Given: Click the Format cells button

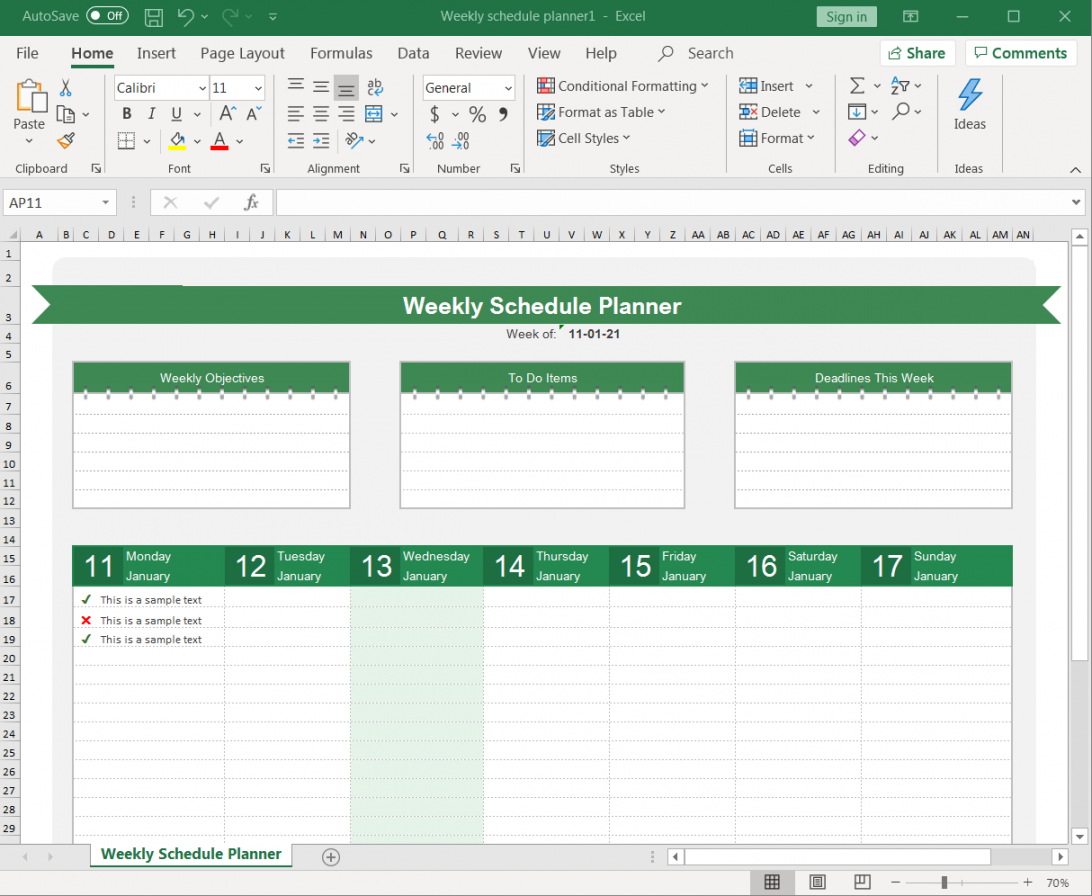Looking at the screenshot, I should tap(772, 138).
